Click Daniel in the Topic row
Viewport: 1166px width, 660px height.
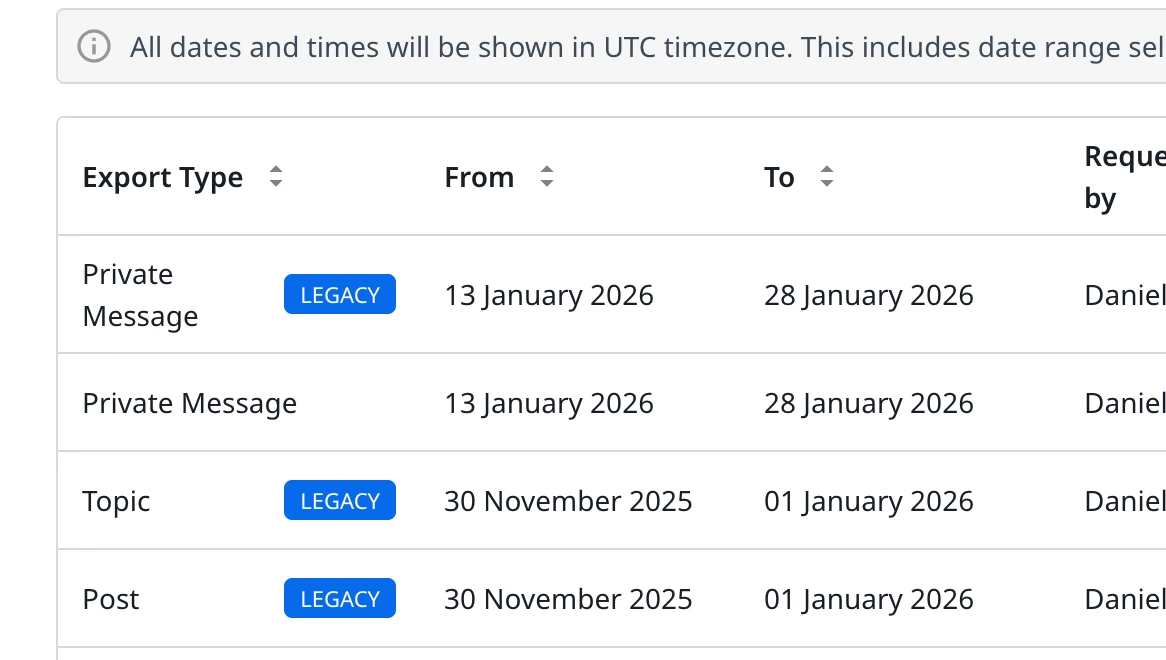1124,501
